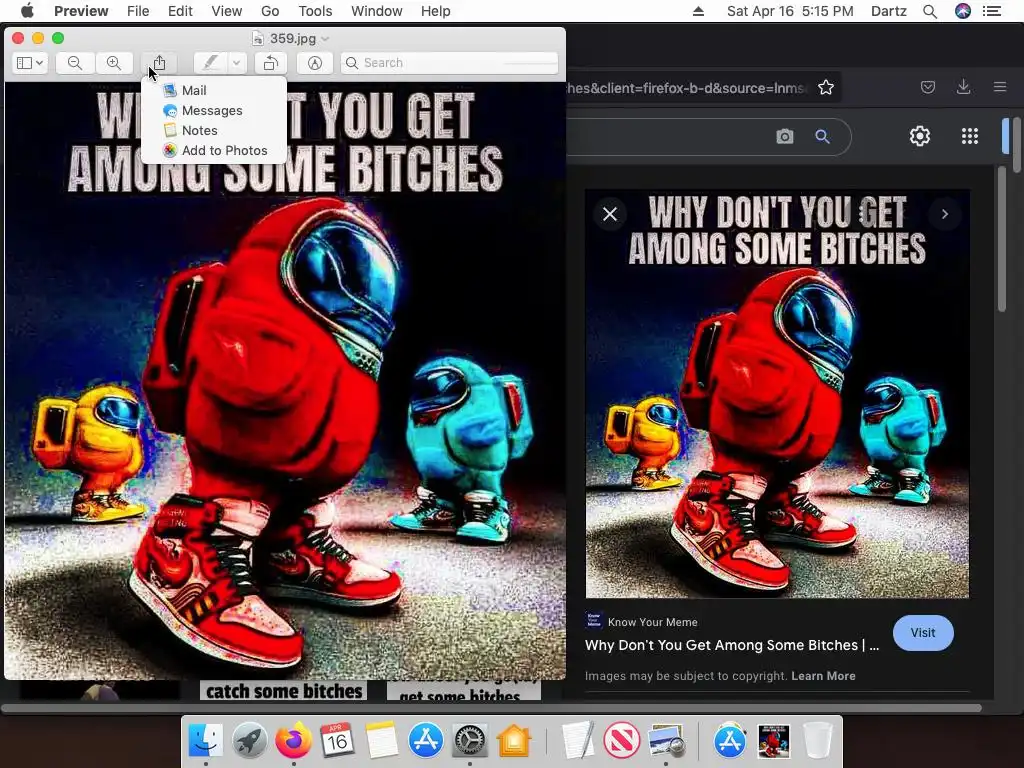Click the Preview app icon in the Dock

point(665,740)
